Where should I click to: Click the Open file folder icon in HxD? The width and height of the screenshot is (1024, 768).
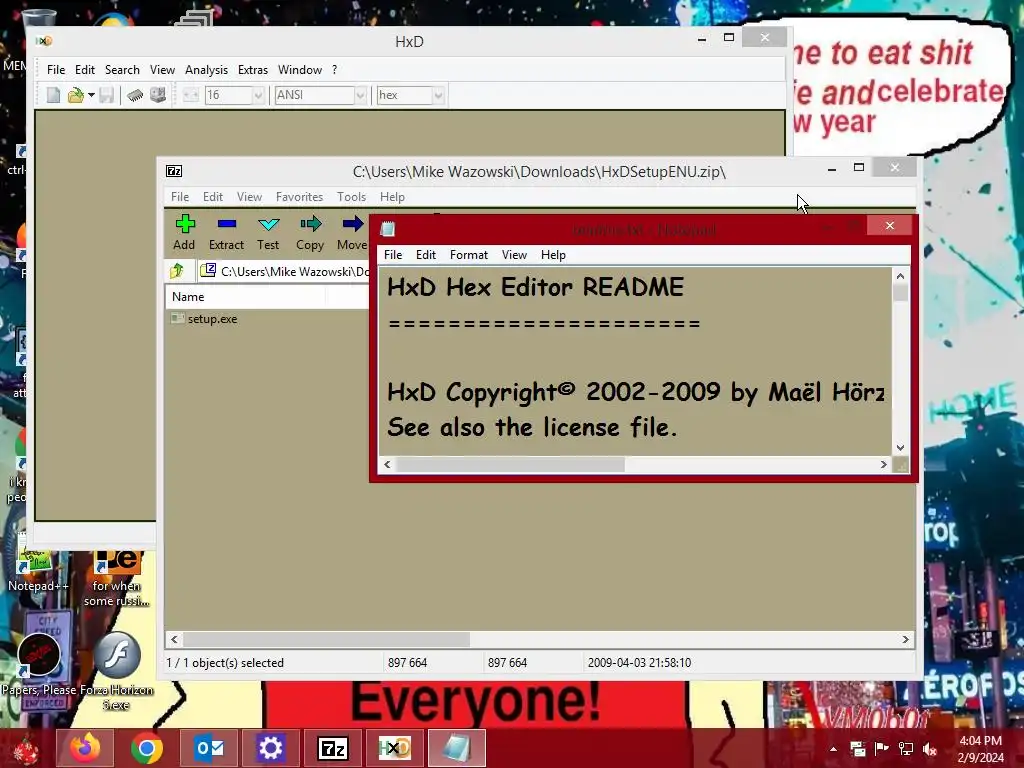point(76,95)
